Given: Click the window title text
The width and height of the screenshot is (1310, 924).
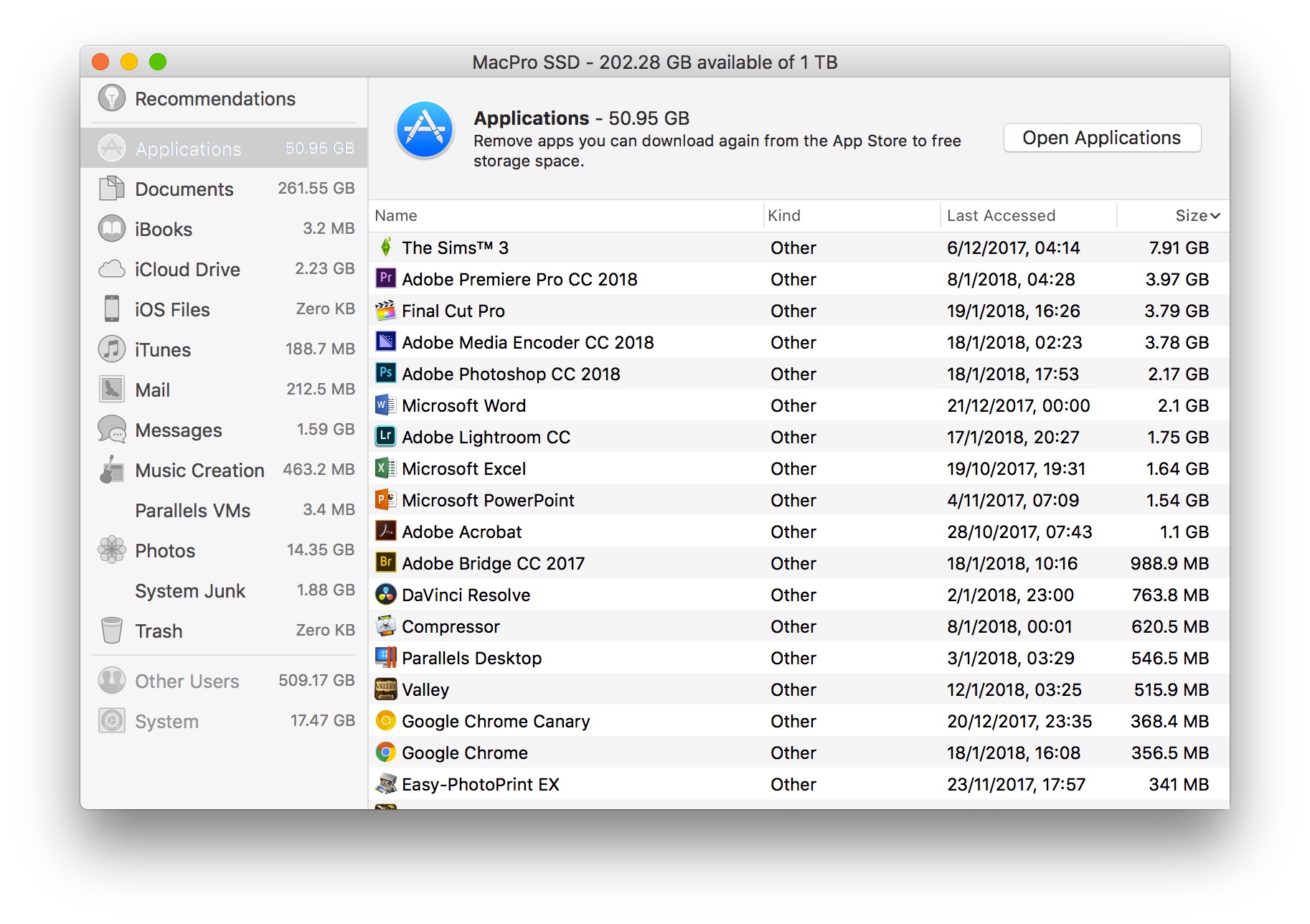Looking at the screenshot, I should [655, 62].
